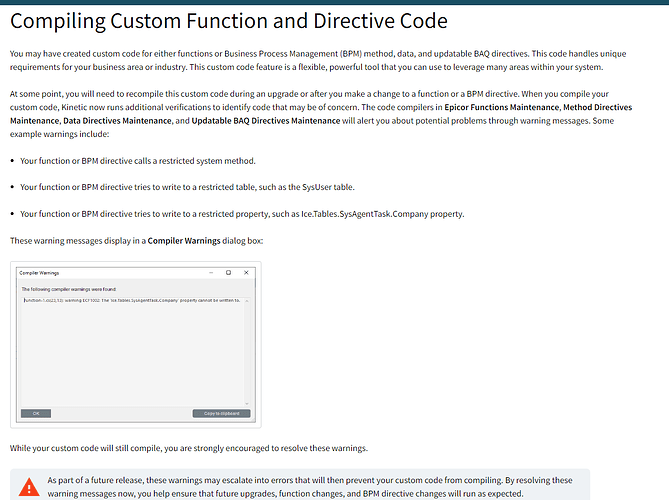Click "The following compiler warnings were found" label
669x500 pixels.
click(69, 289)
